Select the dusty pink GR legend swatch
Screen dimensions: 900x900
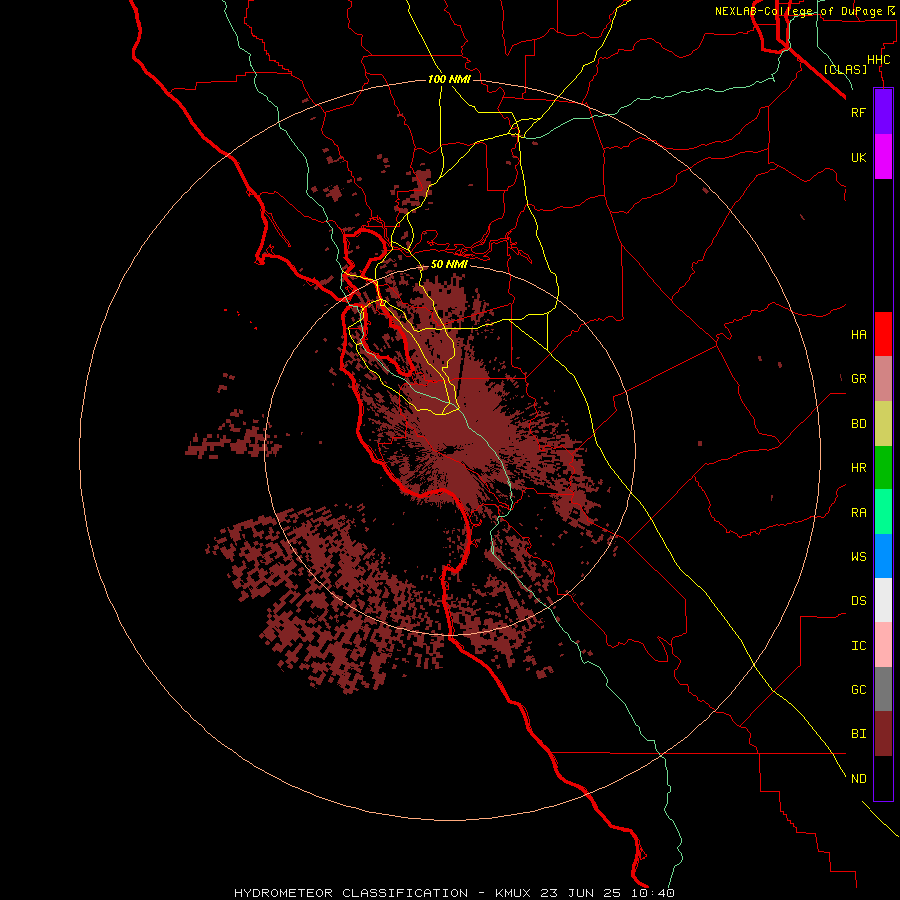(x=883, y=379)
